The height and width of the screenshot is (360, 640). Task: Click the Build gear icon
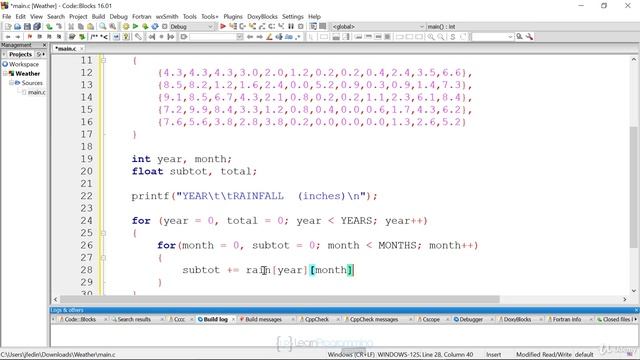tap(126, 27)
